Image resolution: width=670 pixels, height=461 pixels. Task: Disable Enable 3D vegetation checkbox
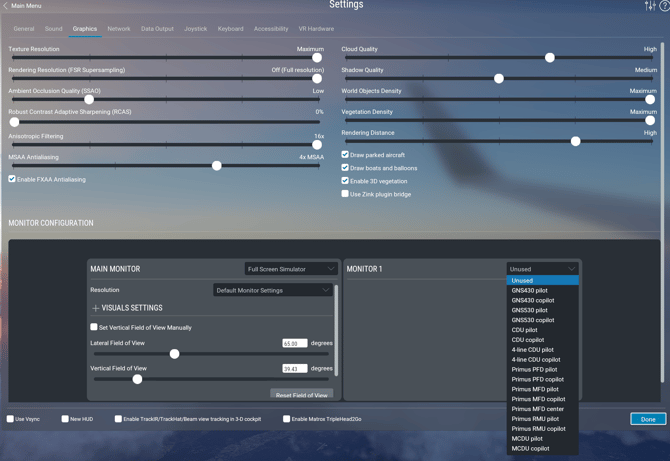pyautogui.click(x=345, y=181)
